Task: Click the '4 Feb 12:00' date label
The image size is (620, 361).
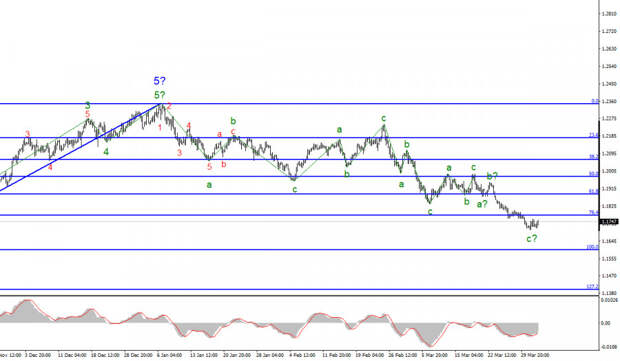Action: [x=302, y=355]
